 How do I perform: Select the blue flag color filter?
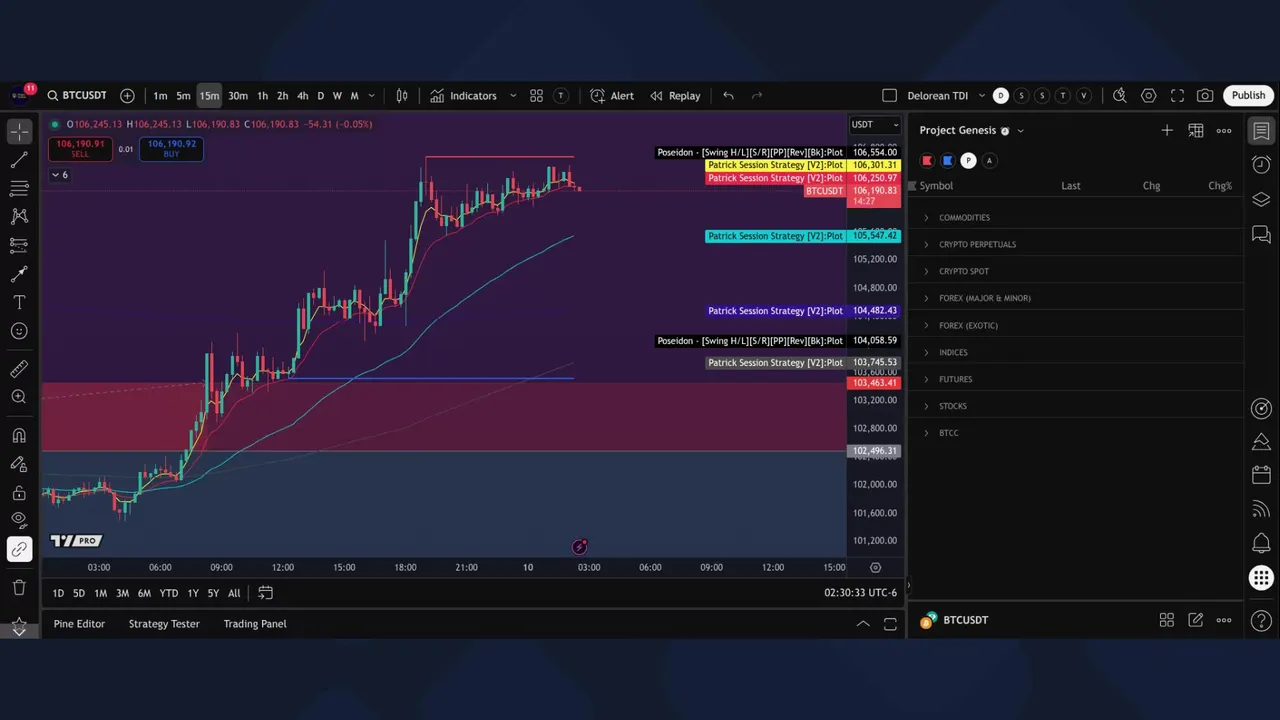click(x=948, y=161)
